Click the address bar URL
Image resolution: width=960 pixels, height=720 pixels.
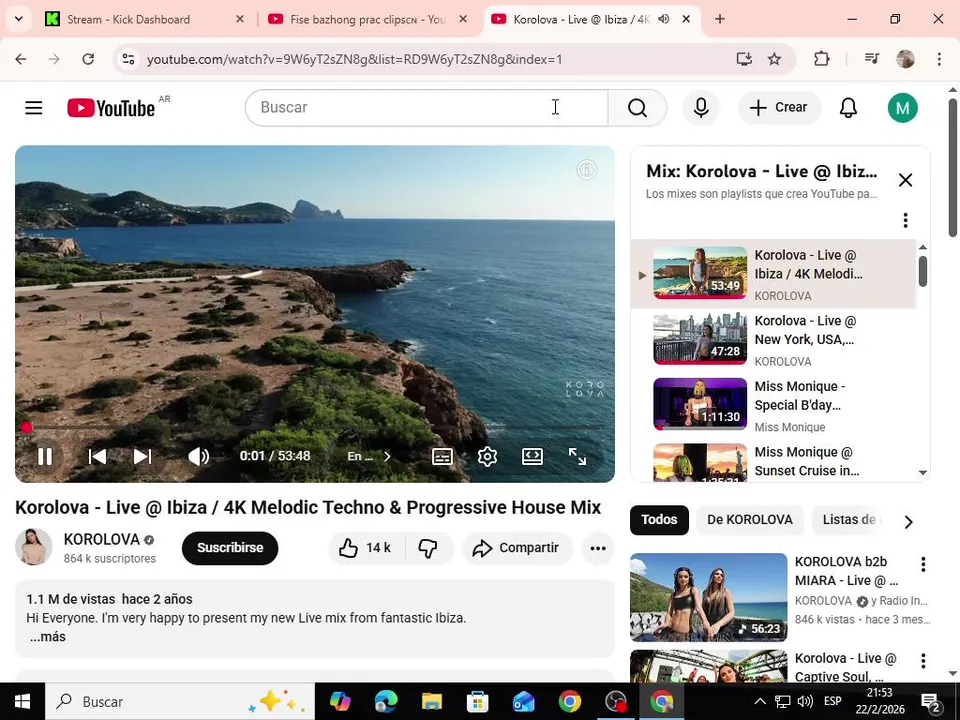354,59
